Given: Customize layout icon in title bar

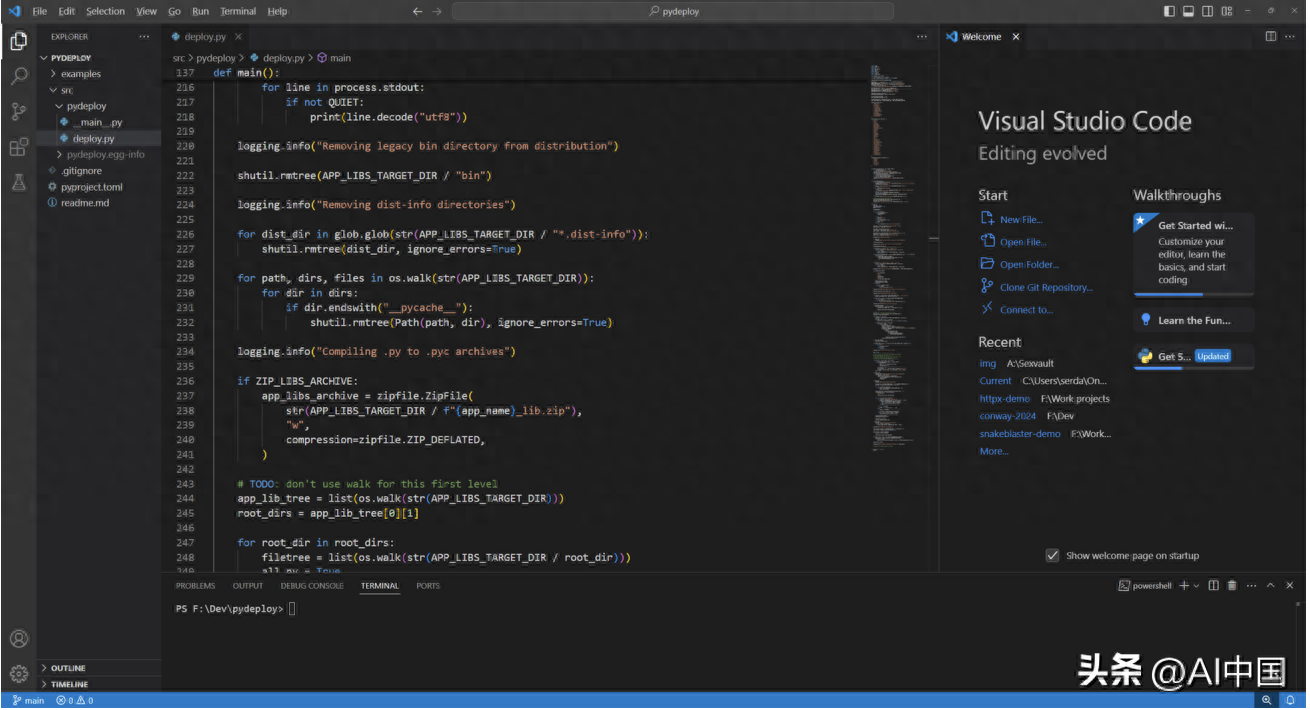Looking at the screenshot, I should point(1227,11).
